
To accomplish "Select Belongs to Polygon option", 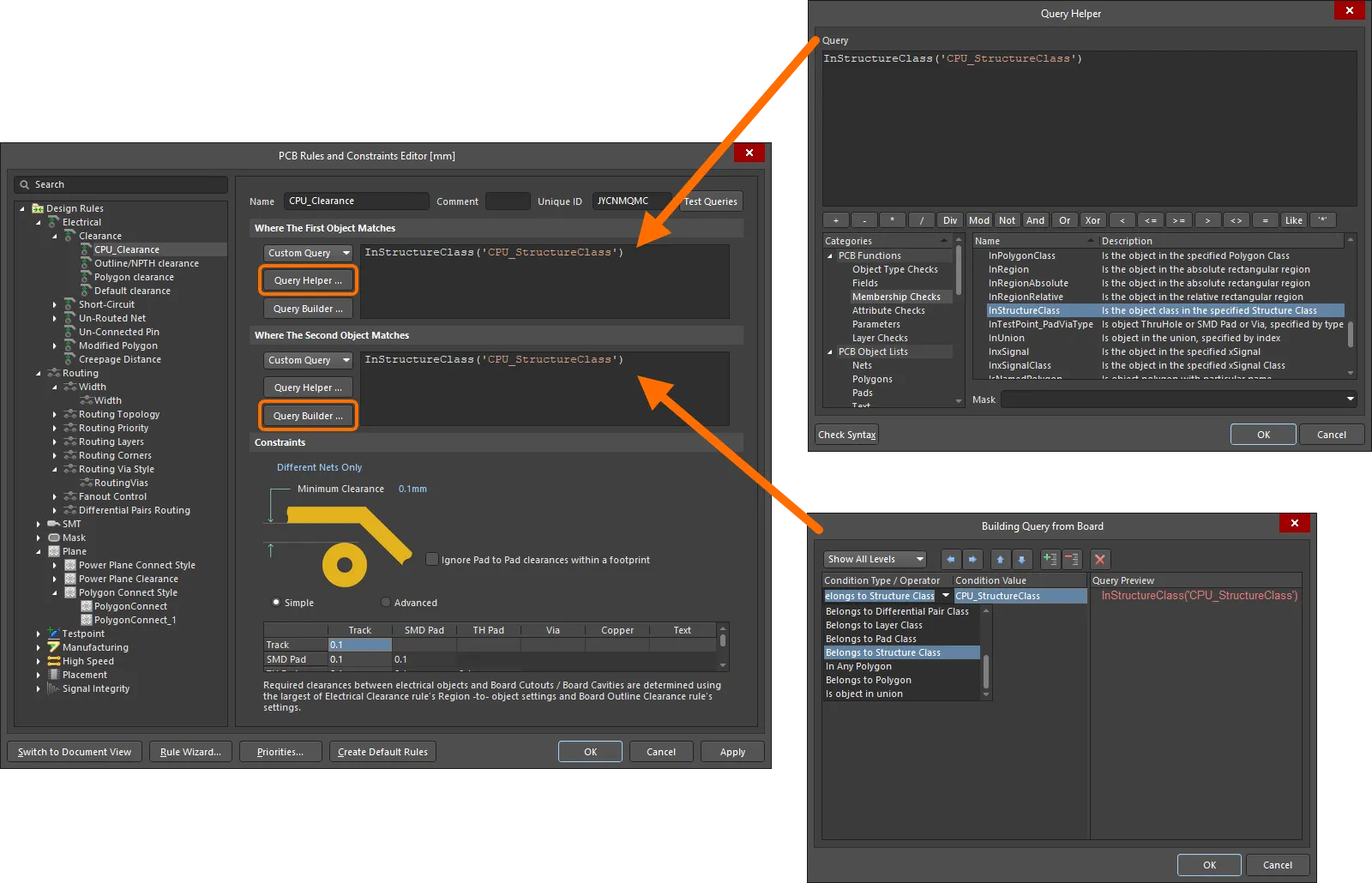I will click(900, 680).
